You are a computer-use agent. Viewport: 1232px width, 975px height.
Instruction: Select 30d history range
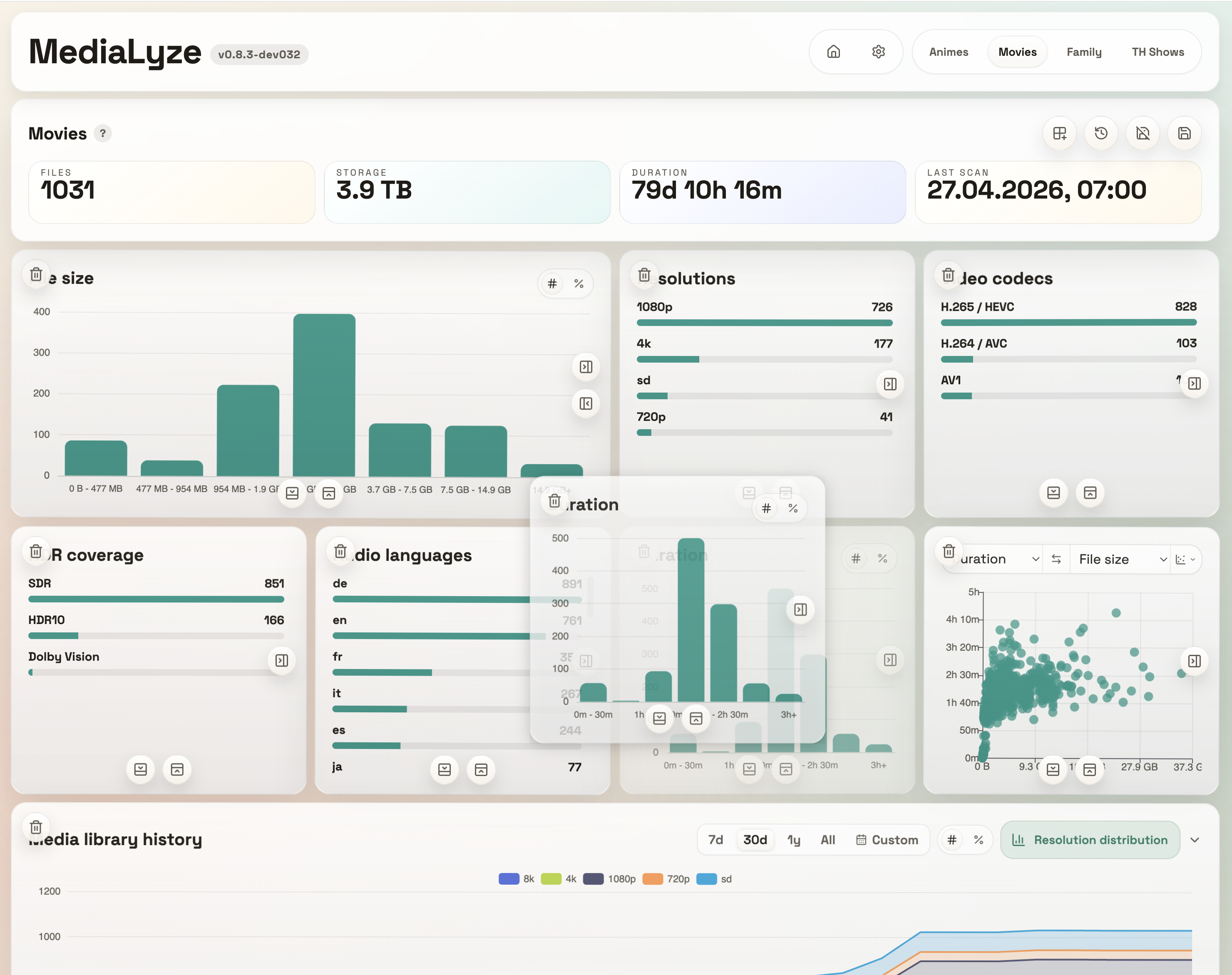(x=755, y=840)
